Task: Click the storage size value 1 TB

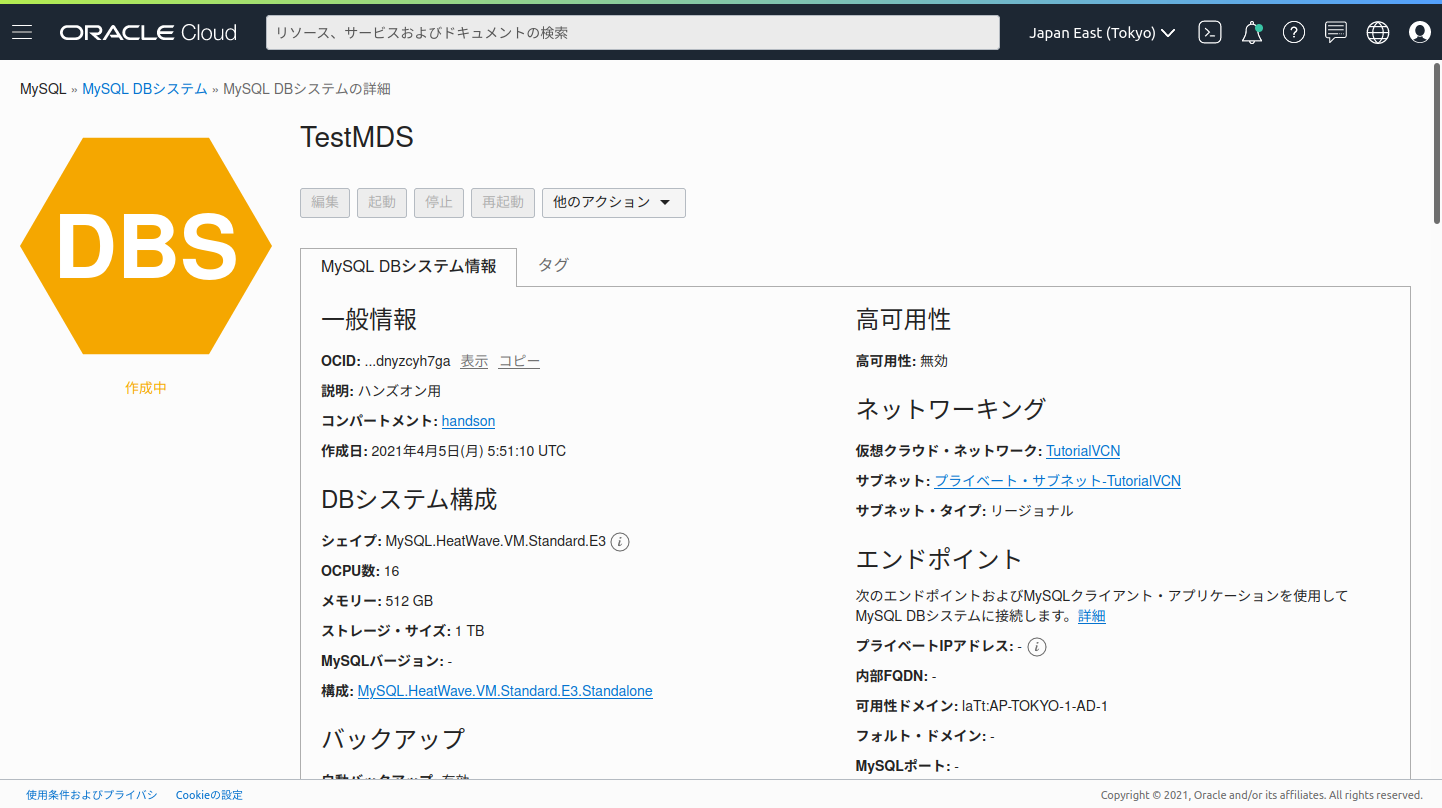Action: (470, 631)
